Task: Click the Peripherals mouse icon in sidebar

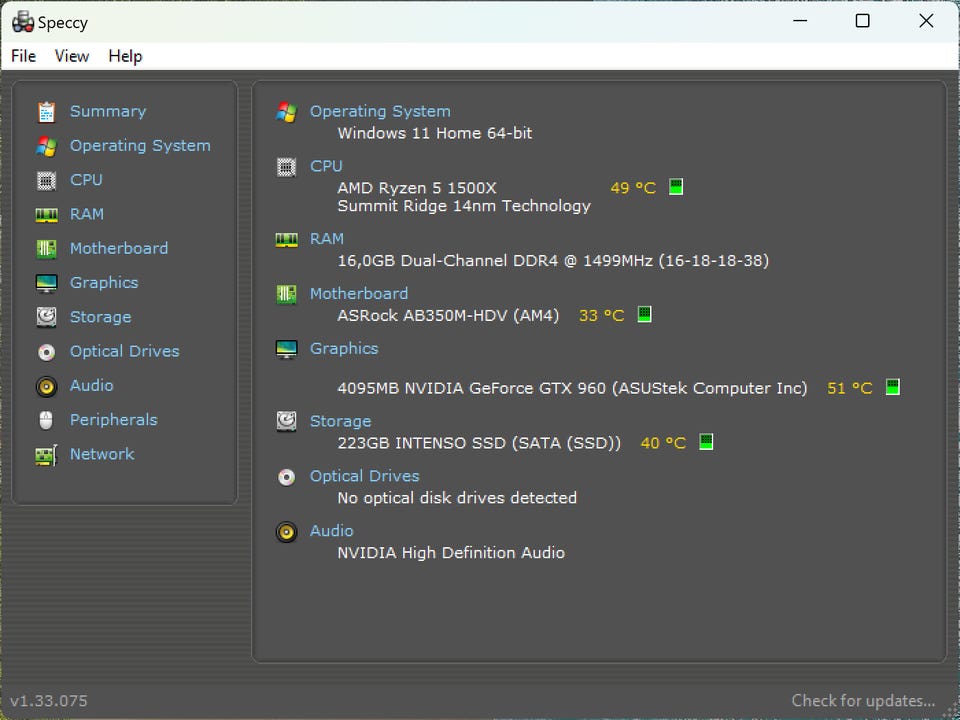Action: [x=46, y=420]
